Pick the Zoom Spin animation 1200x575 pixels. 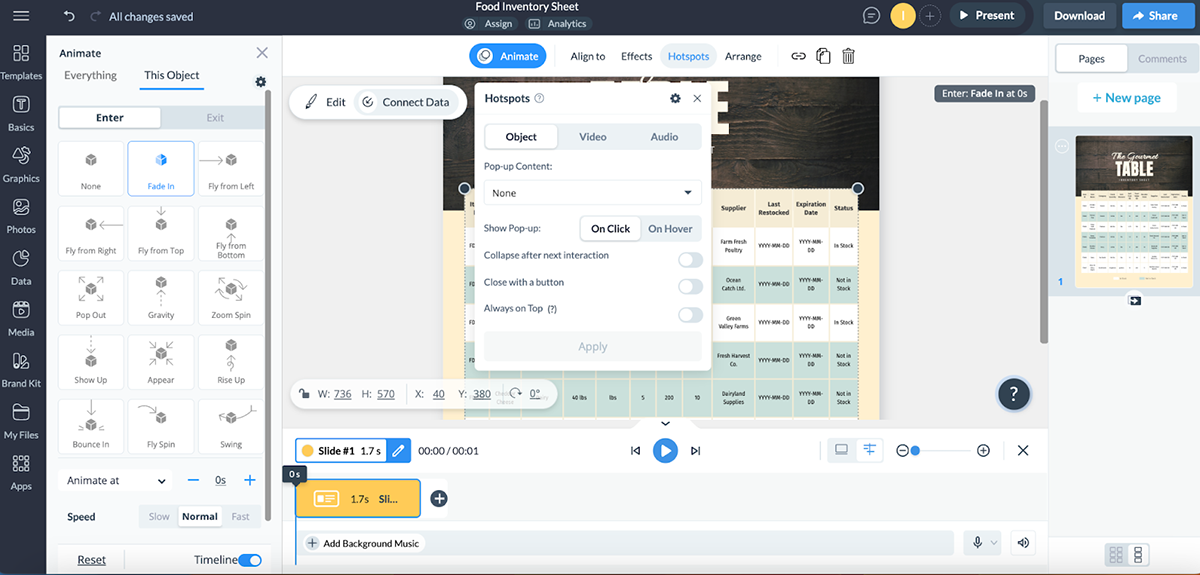(231, 297)
